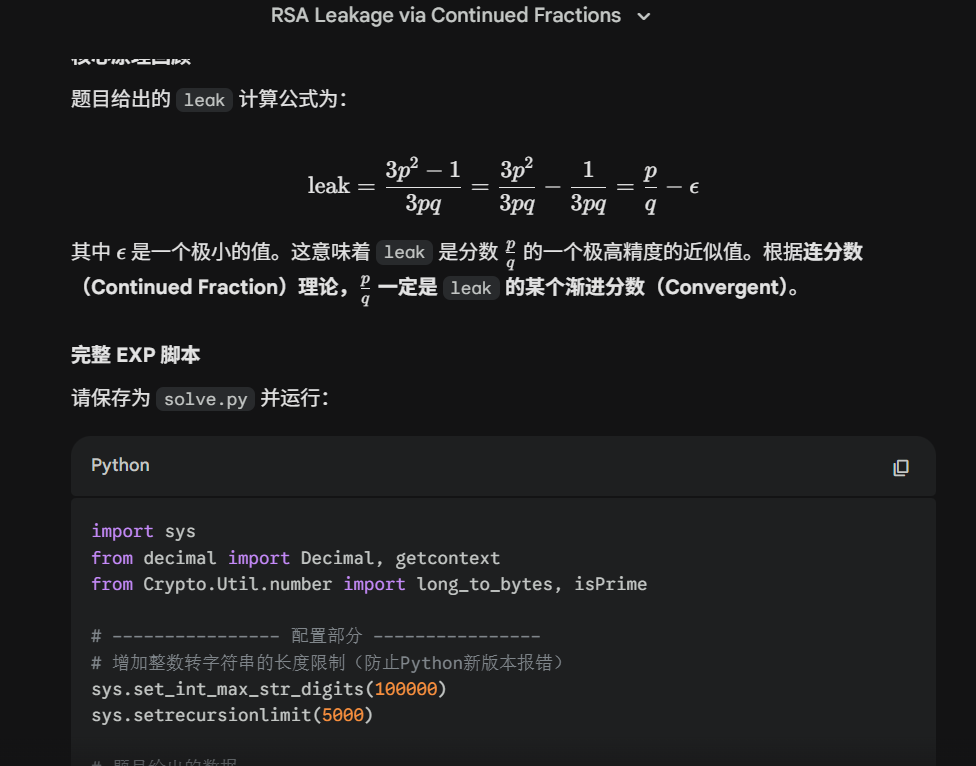Click the leak chip before 计算公式为

point(204,100)
